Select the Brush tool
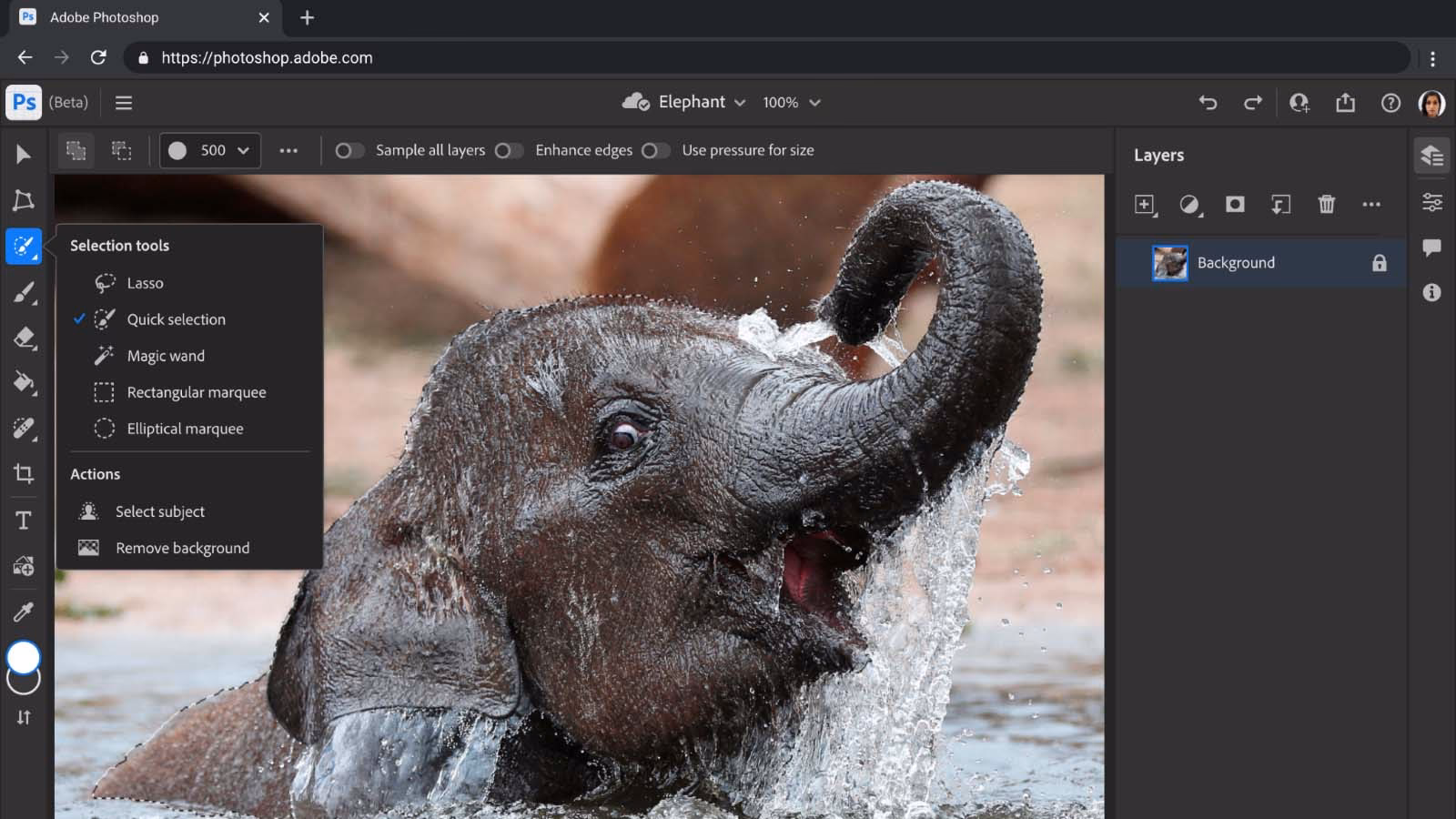The width and height of the screenshot is (1456, 819). pyautogui.click(x=24, y=292)
